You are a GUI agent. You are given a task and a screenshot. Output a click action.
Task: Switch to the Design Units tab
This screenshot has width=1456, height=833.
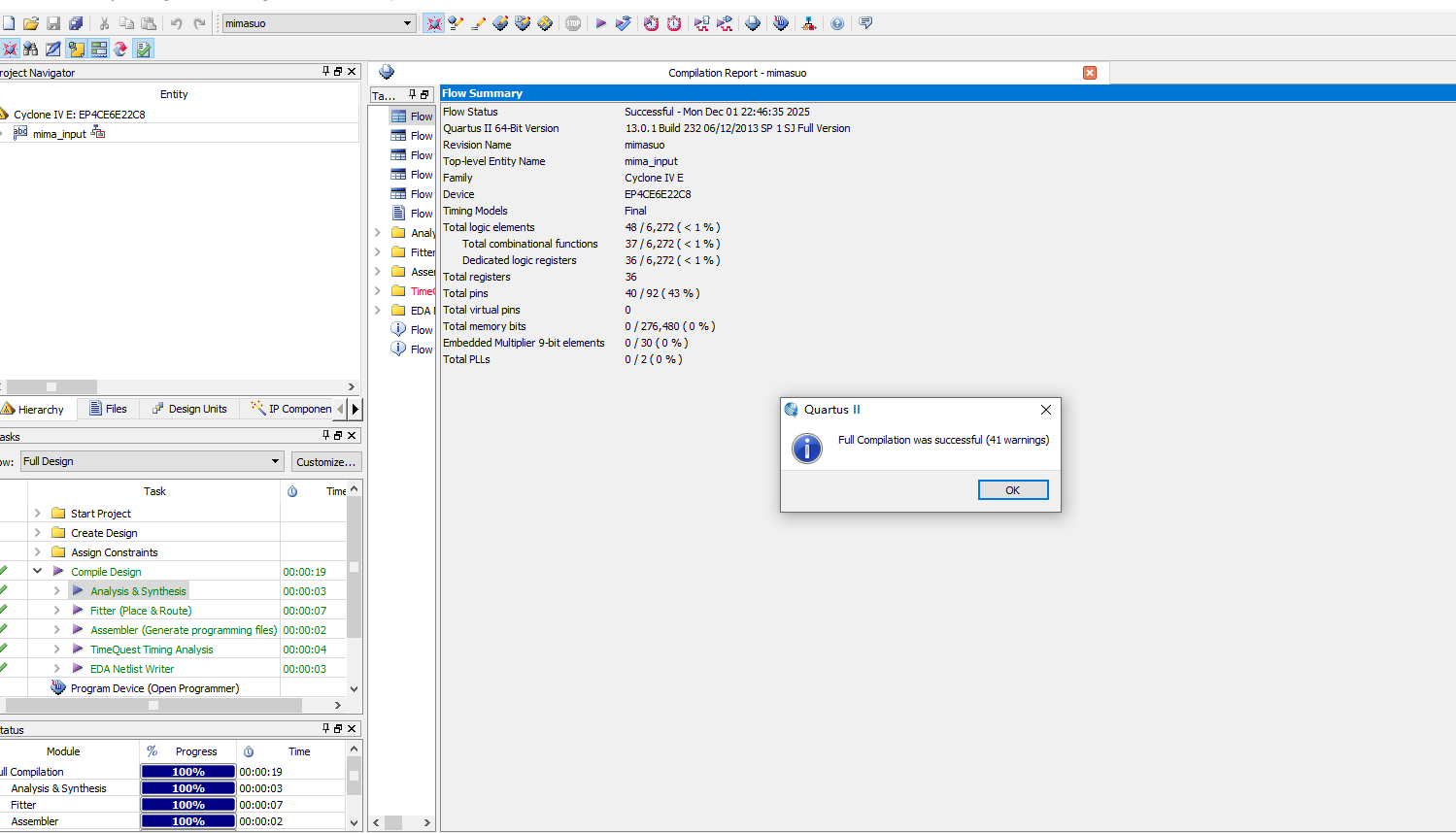pos(189,409)
